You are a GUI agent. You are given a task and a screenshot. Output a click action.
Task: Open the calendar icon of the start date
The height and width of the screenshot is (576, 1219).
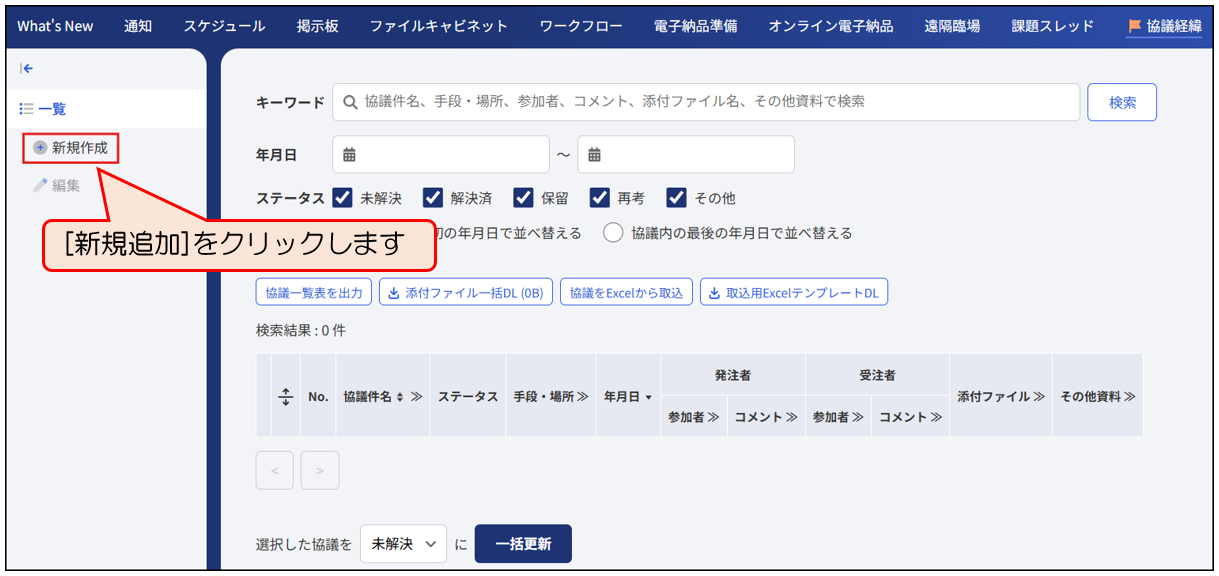(349, 155)
